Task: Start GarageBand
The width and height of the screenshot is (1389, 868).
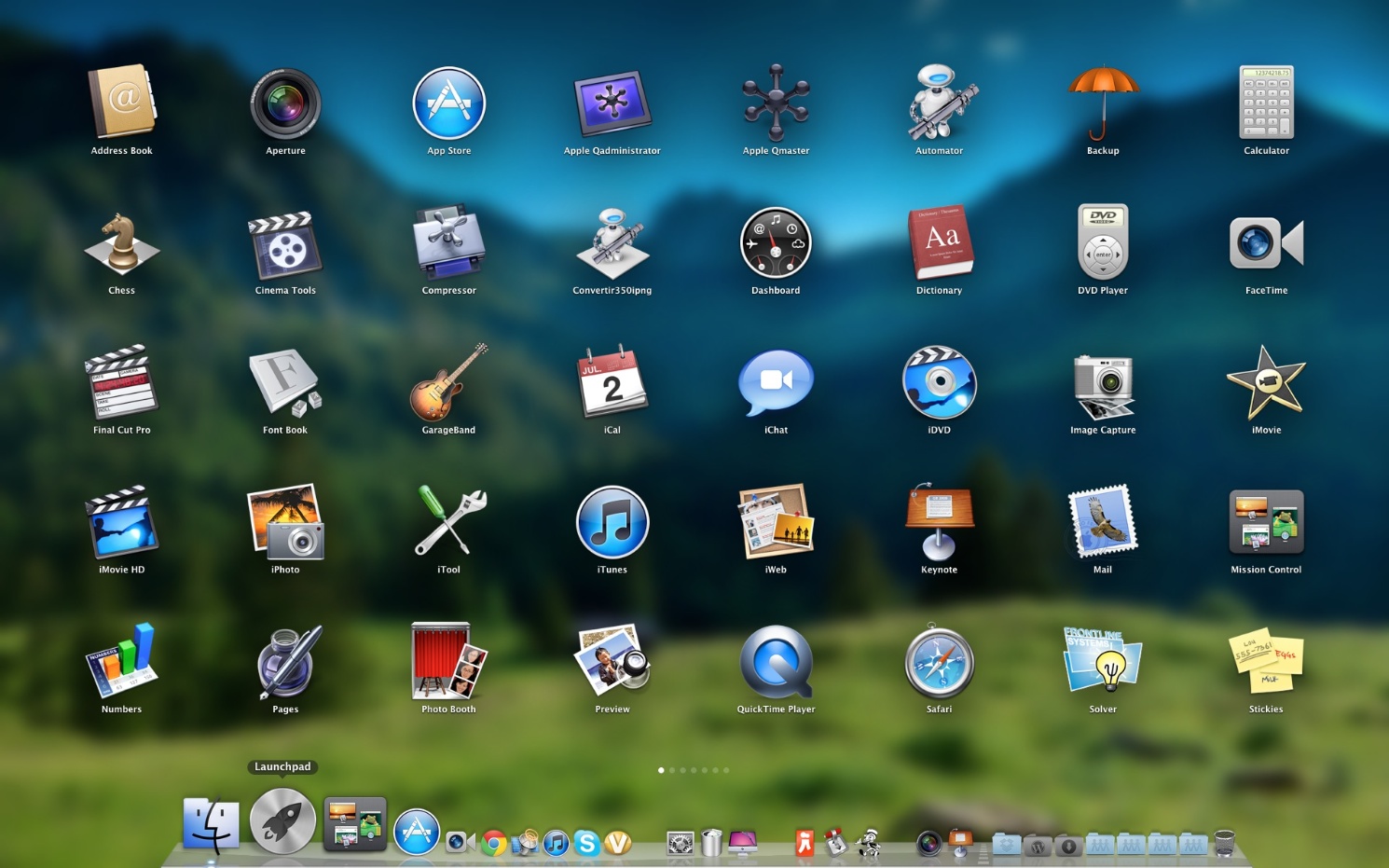Action: pos(449,382)
